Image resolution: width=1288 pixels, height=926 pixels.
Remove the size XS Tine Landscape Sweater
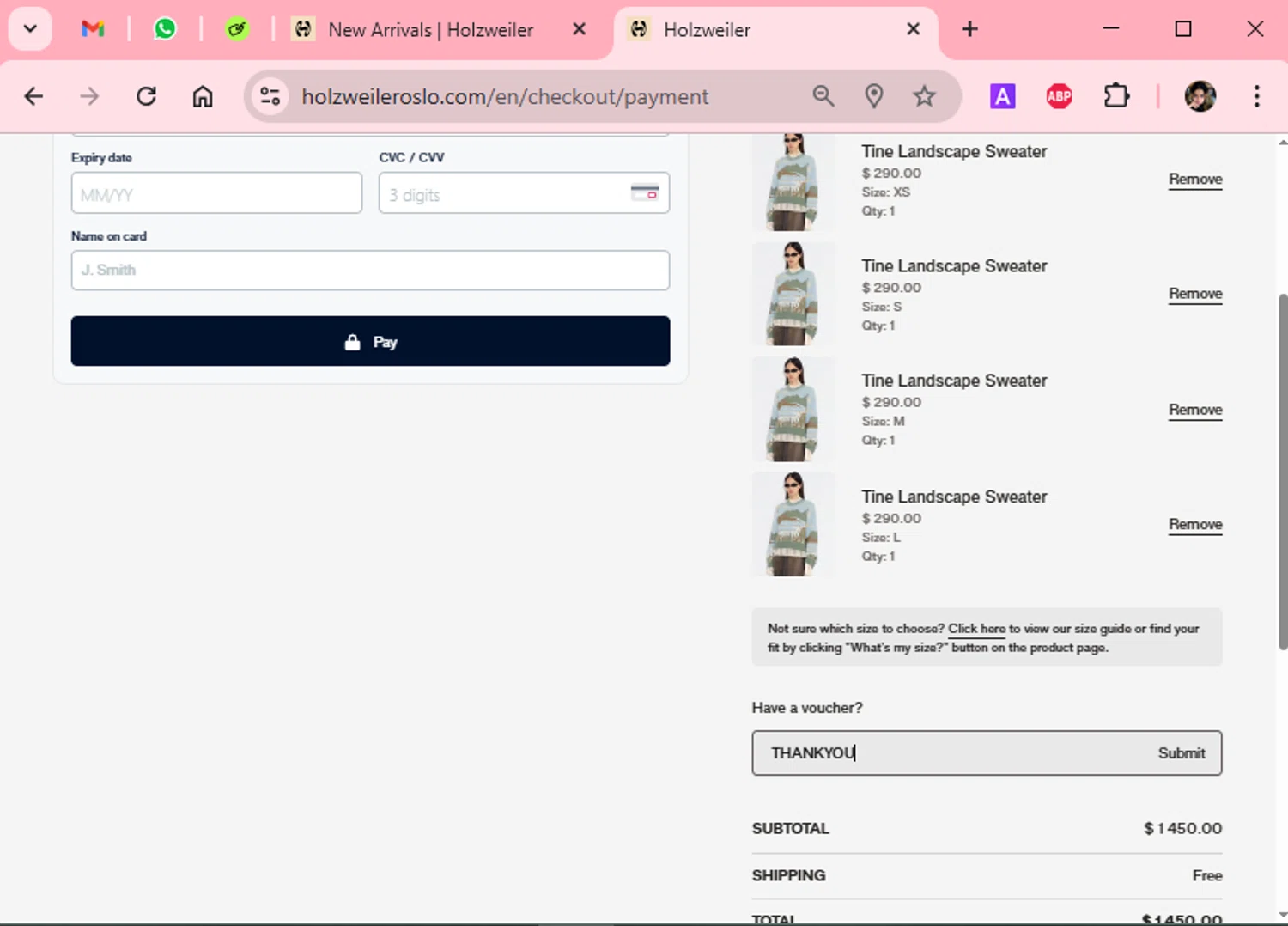point(1195,180)
